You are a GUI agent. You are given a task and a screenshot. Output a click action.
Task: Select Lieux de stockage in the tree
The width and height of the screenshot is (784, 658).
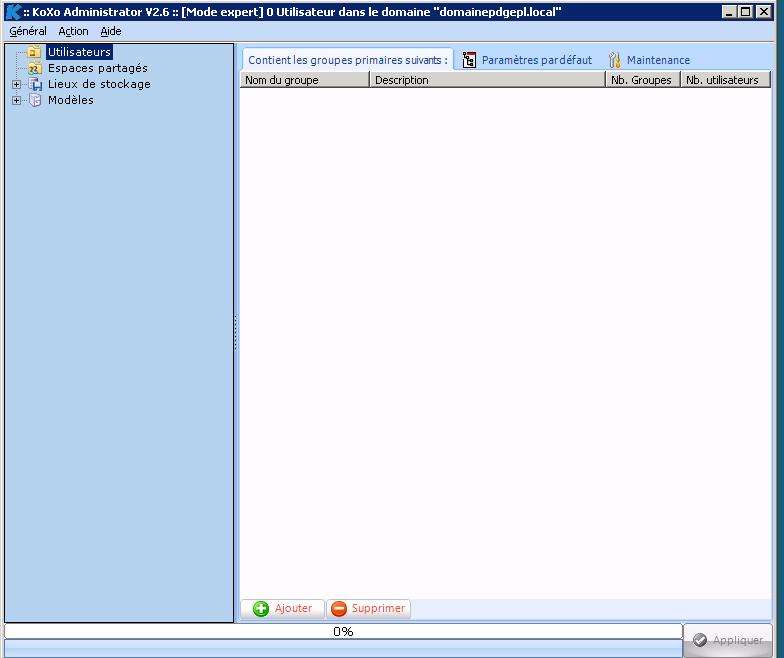99,84
